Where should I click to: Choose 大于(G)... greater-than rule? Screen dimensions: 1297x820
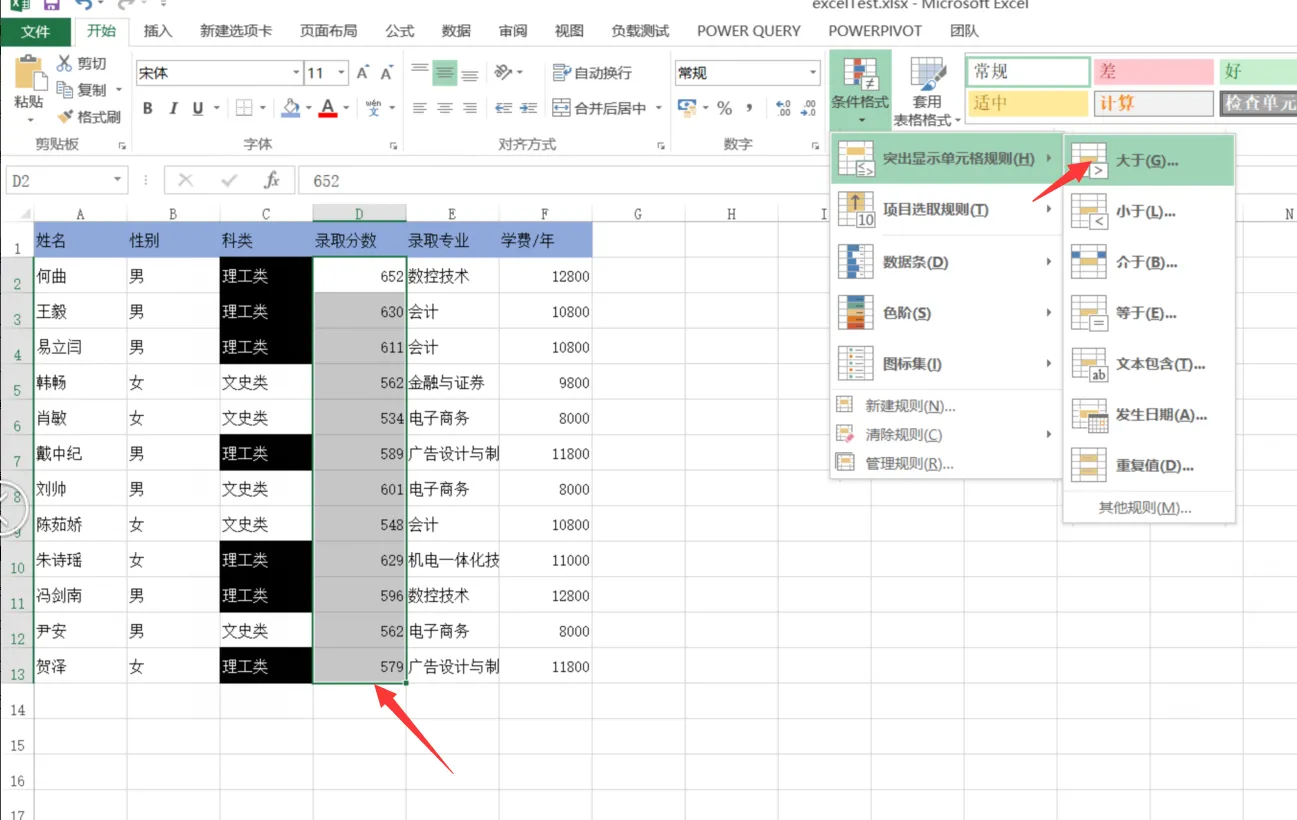(1149, 160)
